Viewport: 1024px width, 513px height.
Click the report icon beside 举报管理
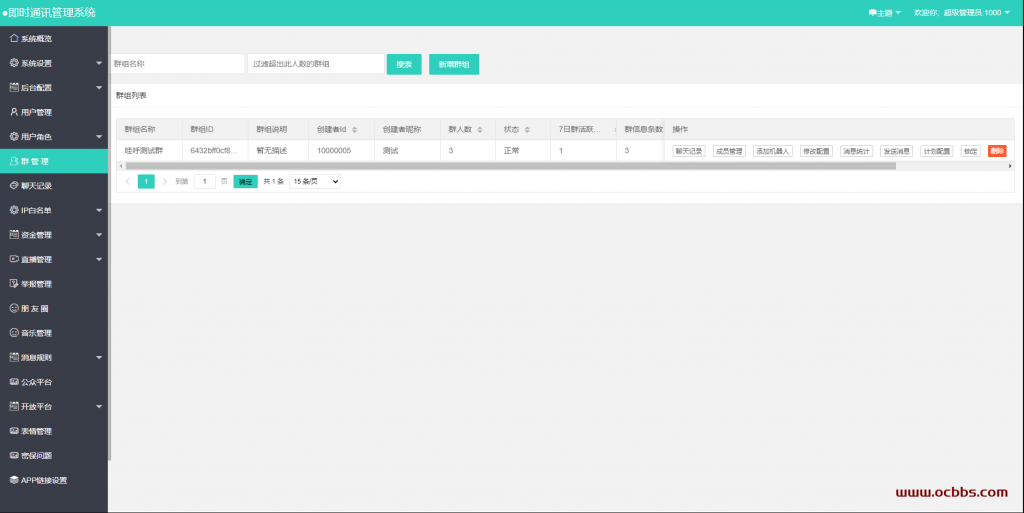point(14,283)
